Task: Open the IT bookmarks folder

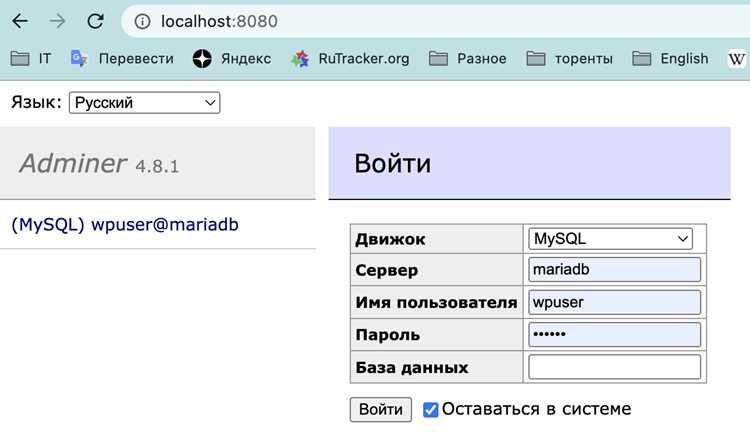Action: [x=31, y=59]
